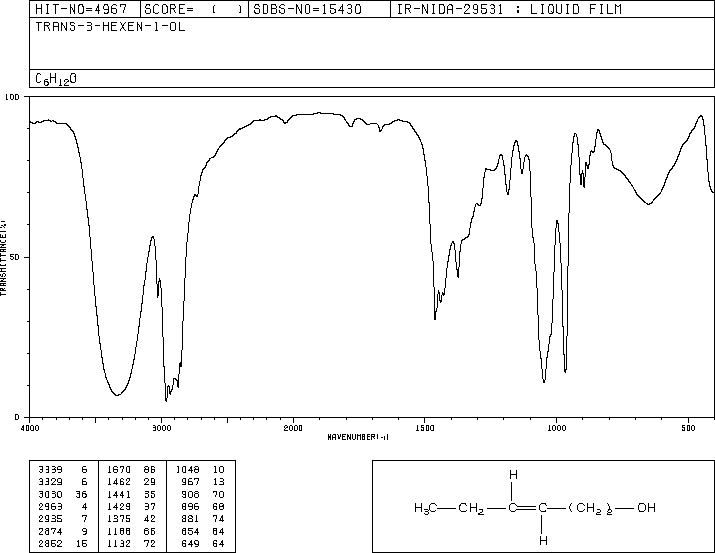Select peak wavenumber 881 in the table
This screenshot has width=715, height=553.
pyautogui.click(x=191, y=519)
